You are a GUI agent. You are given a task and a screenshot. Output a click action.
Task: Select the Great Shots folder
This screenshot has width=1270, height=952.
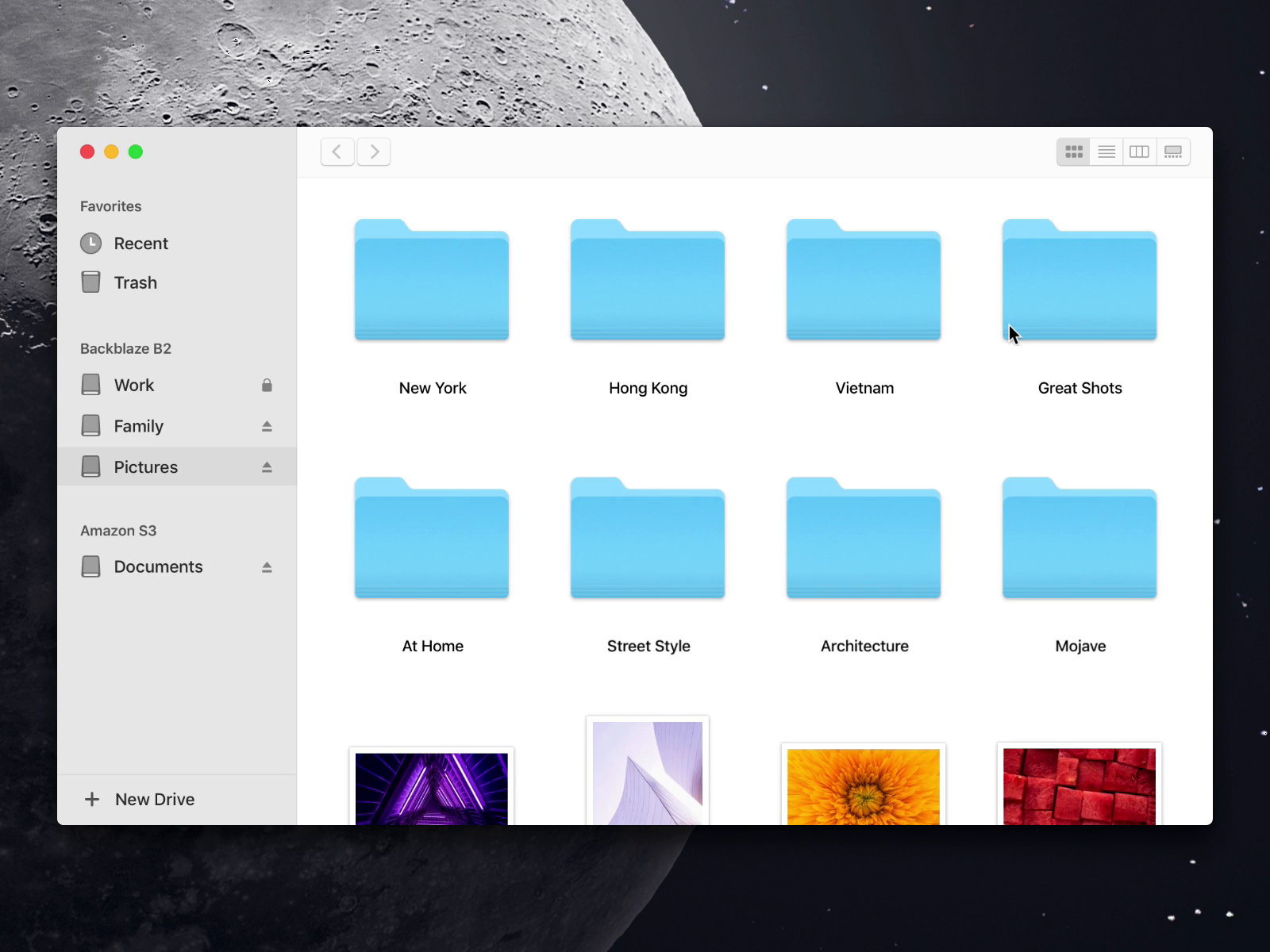[x=1079, y=281]
